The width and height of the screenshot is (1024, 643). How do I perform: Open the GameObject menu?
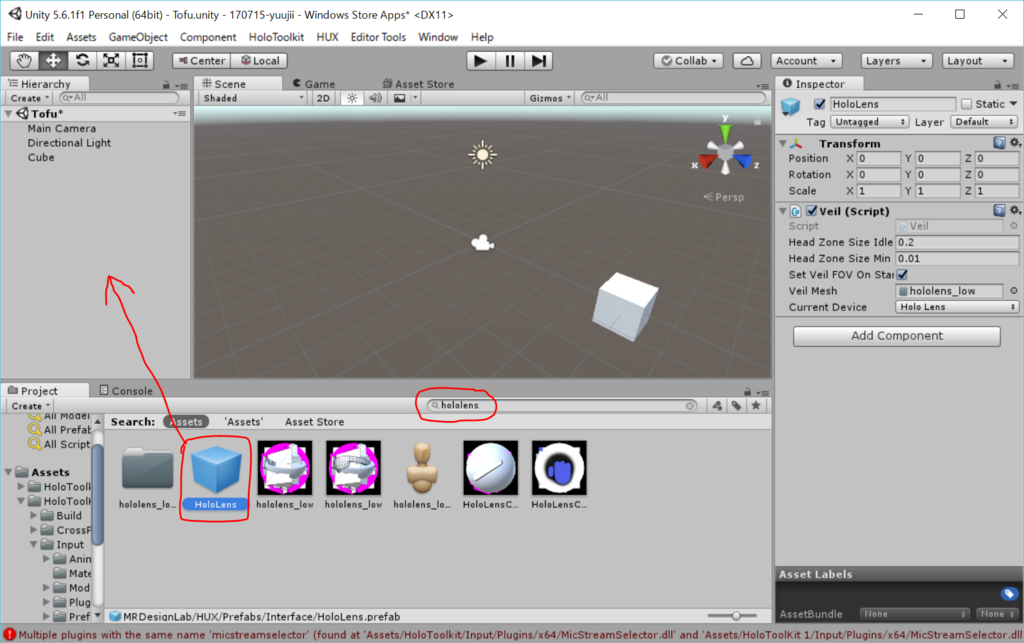click(138, 37)
